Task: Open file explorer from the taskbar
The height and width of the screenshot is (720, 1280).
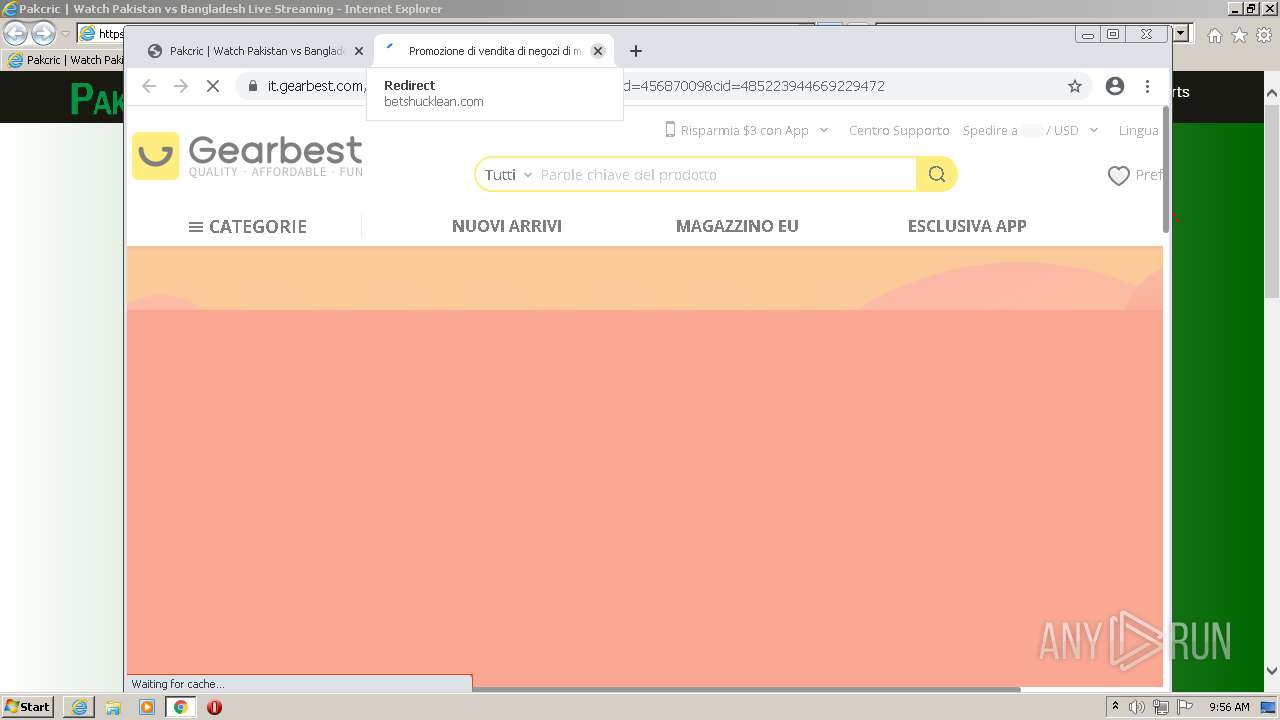Action: [113, 707]
